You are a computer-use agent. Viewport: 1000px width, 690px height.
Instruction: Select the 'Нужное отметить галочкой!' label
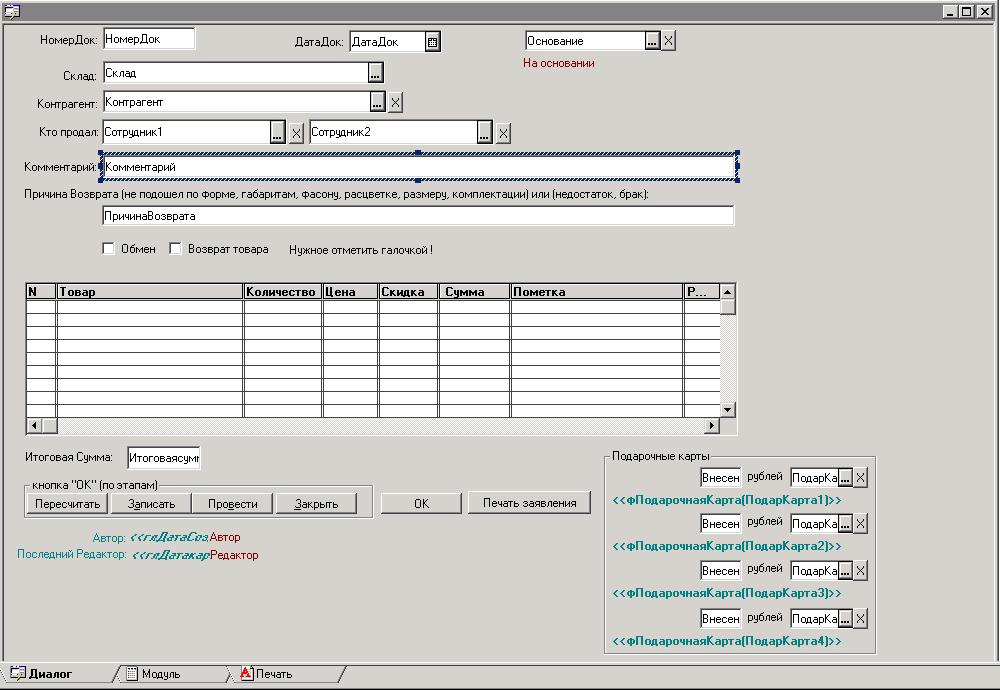tap(361, 250)
